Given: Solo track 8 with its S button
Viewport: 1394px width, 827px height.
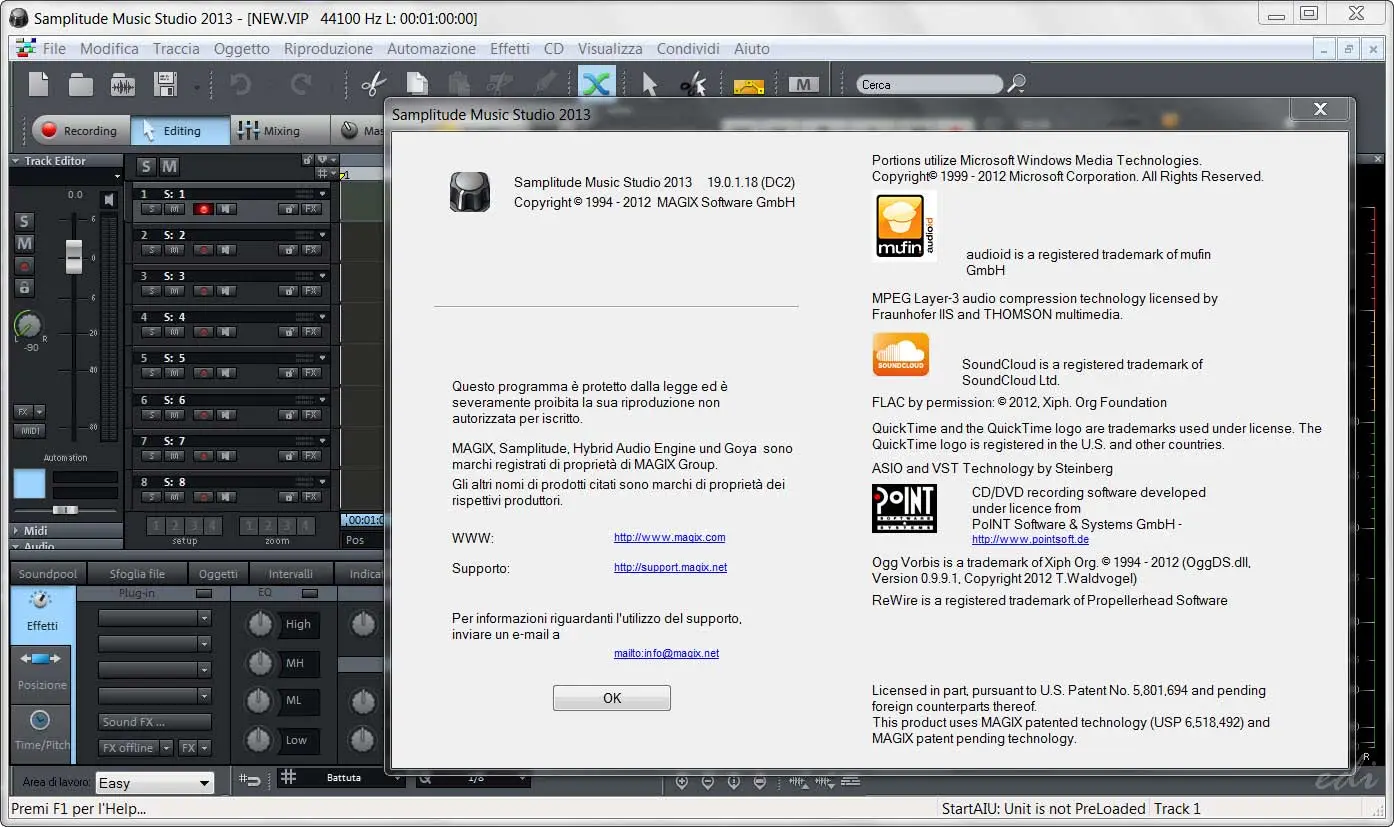Looking at the screenshot, I should [x=150, y=497].
